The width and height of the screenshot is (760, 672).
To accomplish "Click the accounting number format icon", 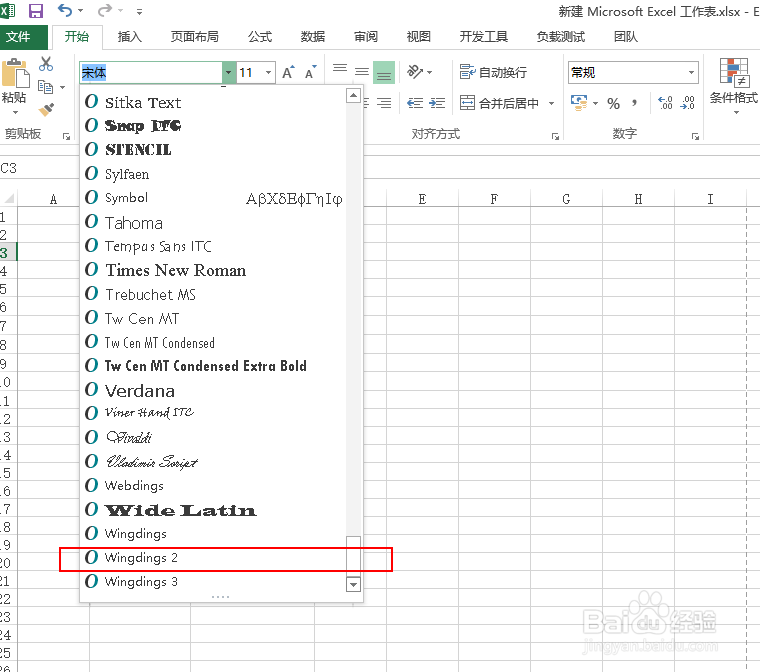I will pyautogui.click(x=579, y=103).
